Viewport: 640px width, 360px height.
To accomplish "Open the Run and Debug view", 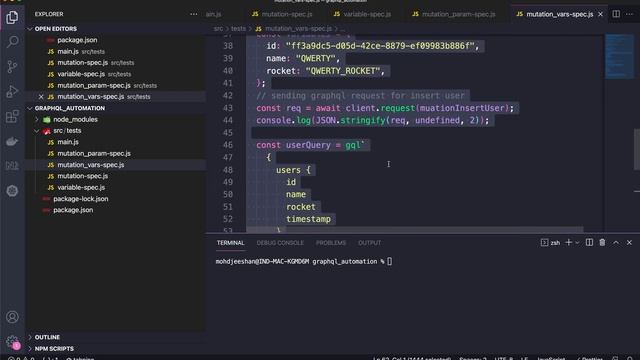I will click(12, 91).
